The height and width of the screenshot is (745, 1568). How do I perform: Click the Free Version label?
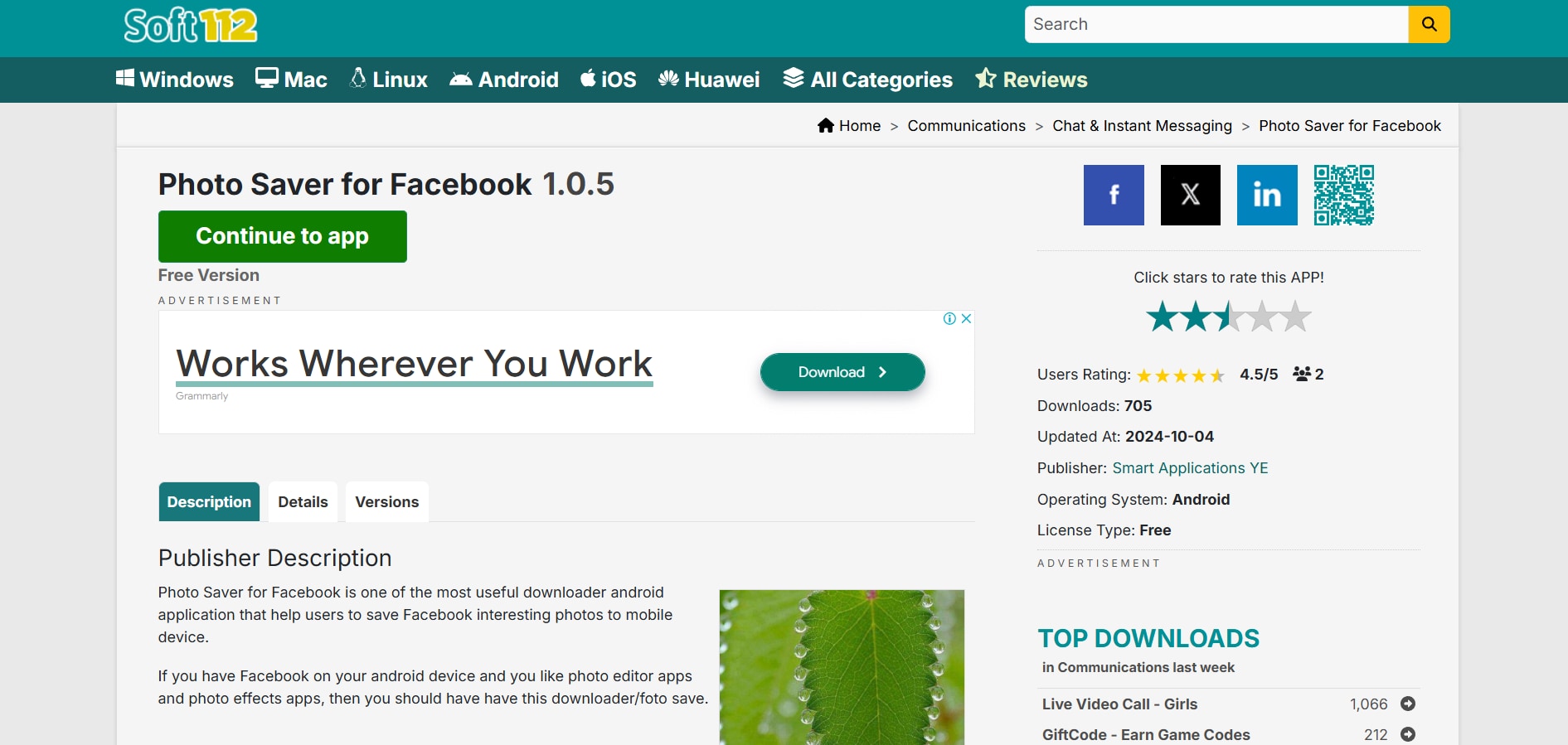[x=209, y=275]
